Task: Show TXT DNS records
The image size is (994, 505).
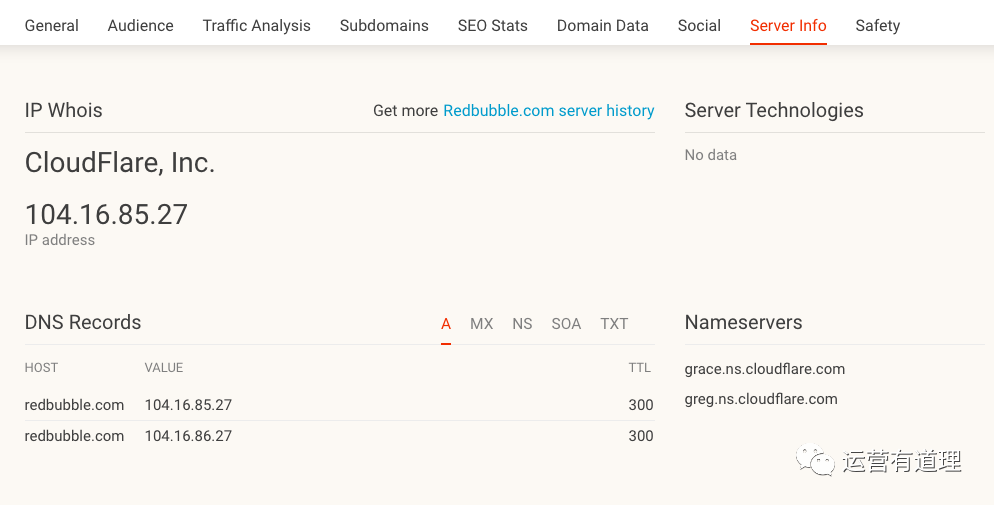Action: 614,323
